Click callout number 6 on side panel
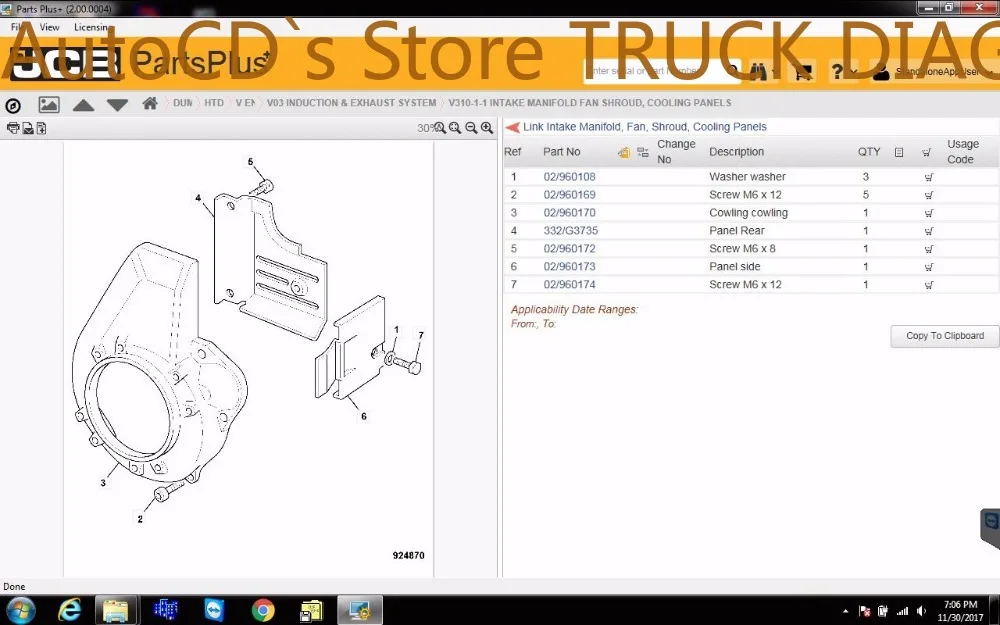The width and height of the screenshot is (1000, 625). point(364,416)
